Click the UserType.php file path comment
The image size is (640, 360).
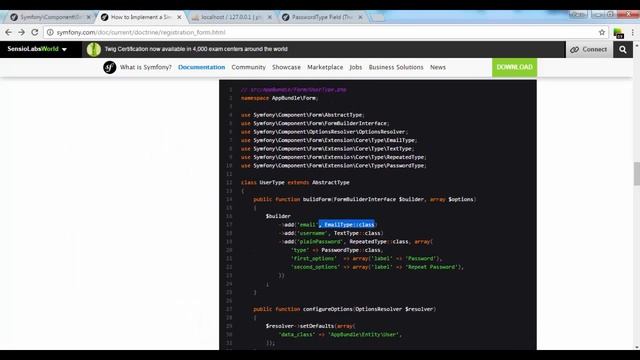[293, 89]
